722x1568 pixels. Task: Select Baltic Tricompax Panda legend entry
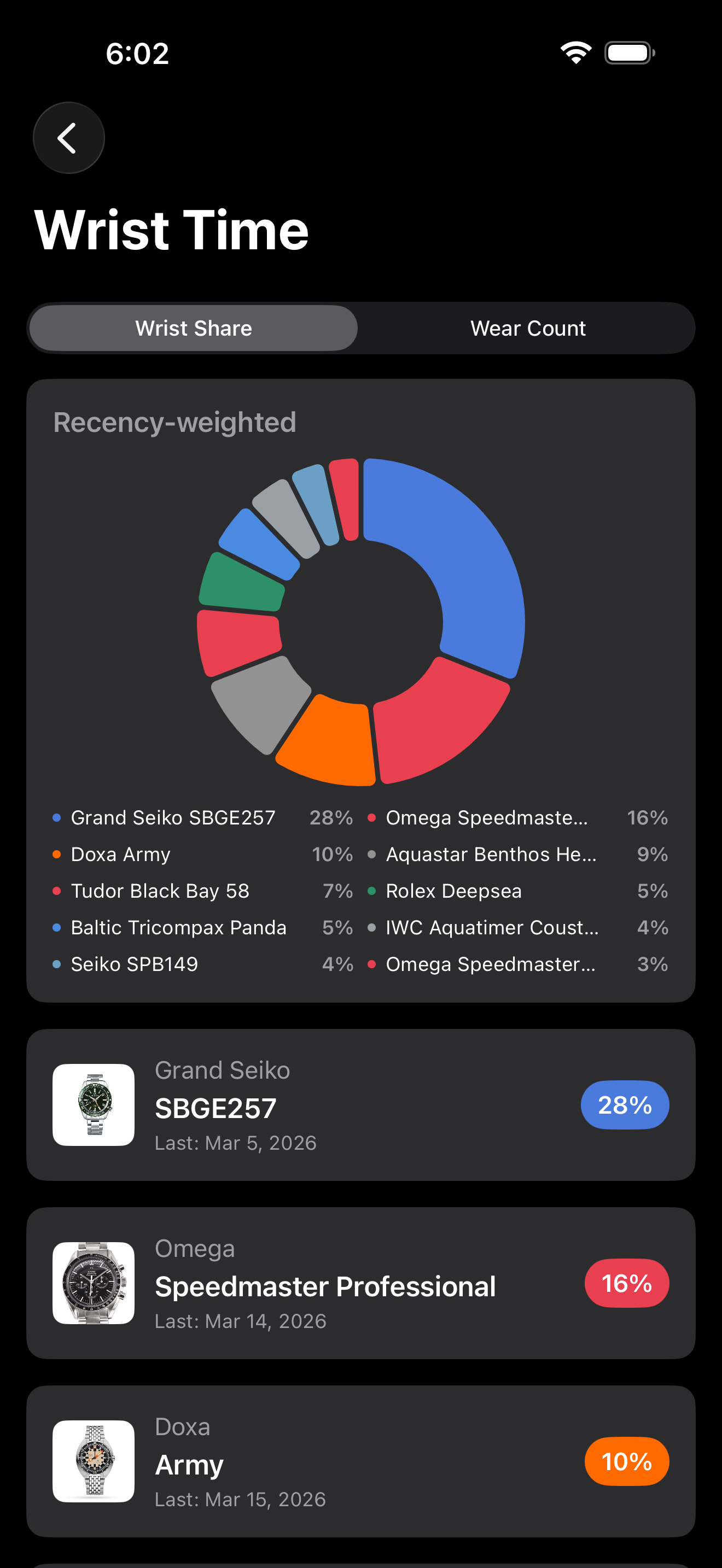pos(178,927)
